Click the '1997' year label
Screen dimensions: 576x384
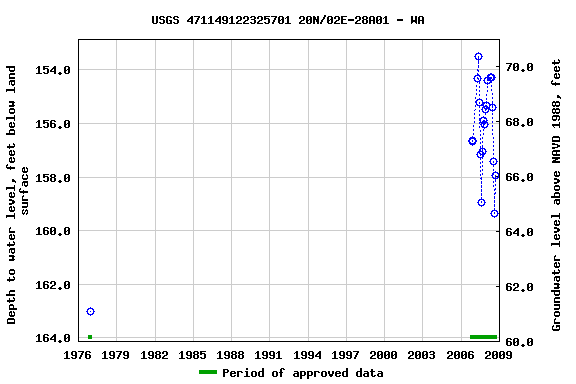(x=346, y=355)
